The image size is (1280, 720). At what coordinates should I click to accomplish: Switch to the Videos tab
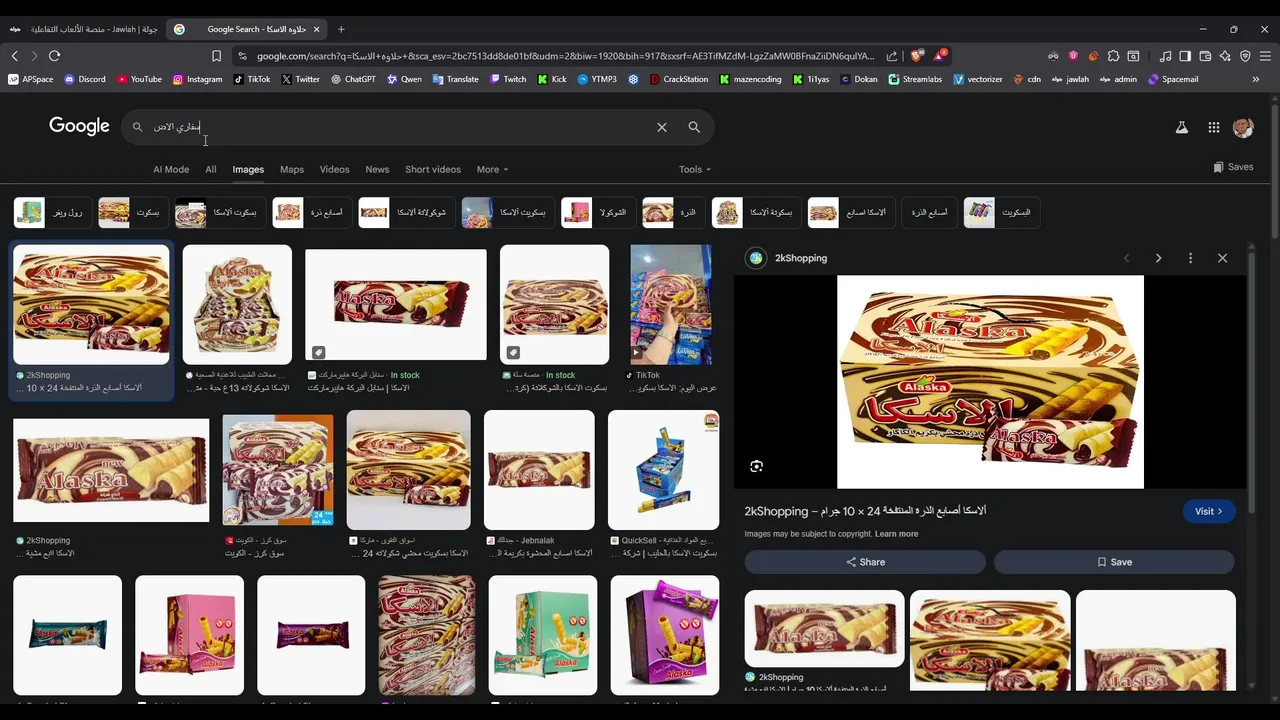pos(334,169)
